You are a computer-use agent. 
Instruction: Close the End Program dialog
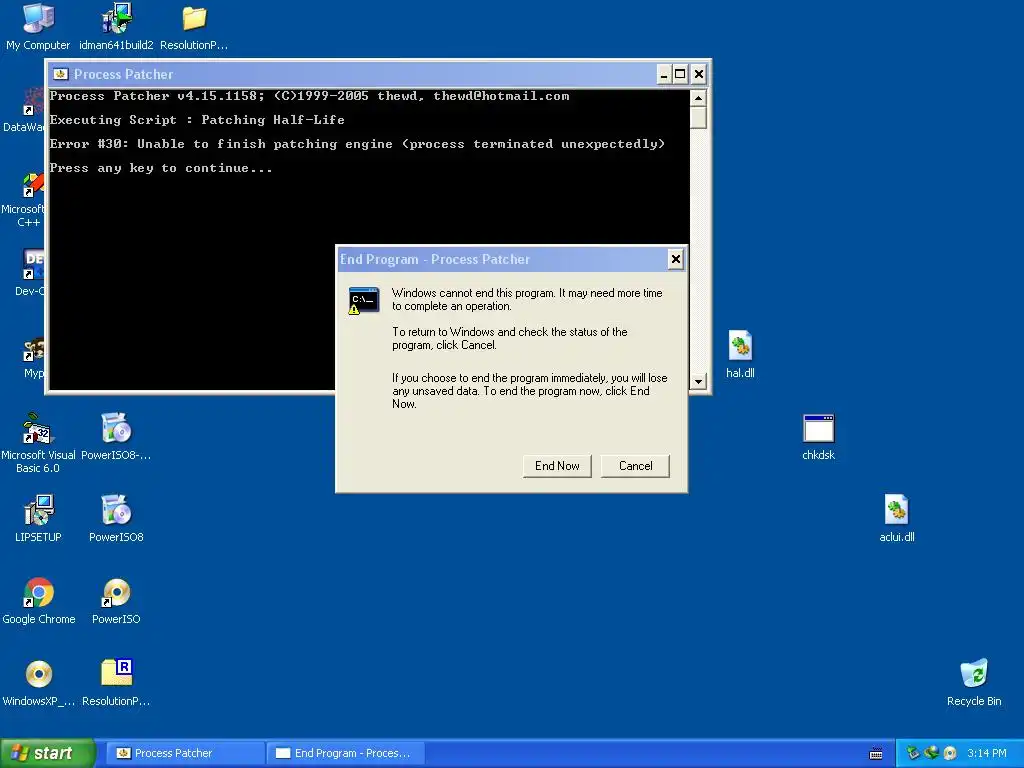(676, 259)
